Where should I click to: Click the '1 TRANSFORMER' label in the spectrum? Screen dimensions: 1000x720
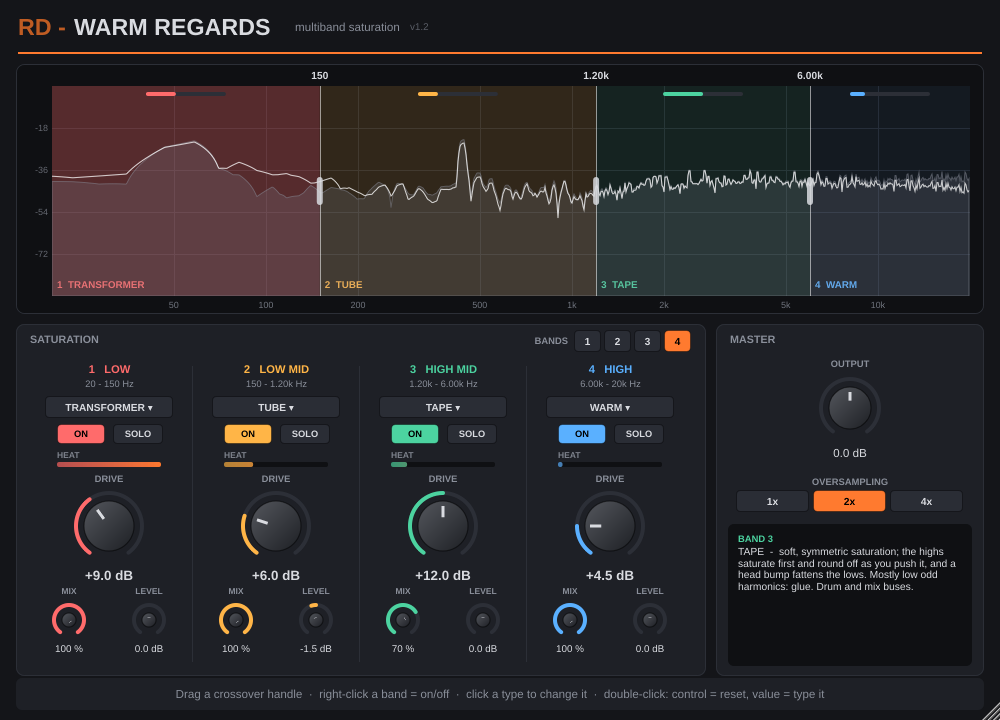(x=101, y=284)
